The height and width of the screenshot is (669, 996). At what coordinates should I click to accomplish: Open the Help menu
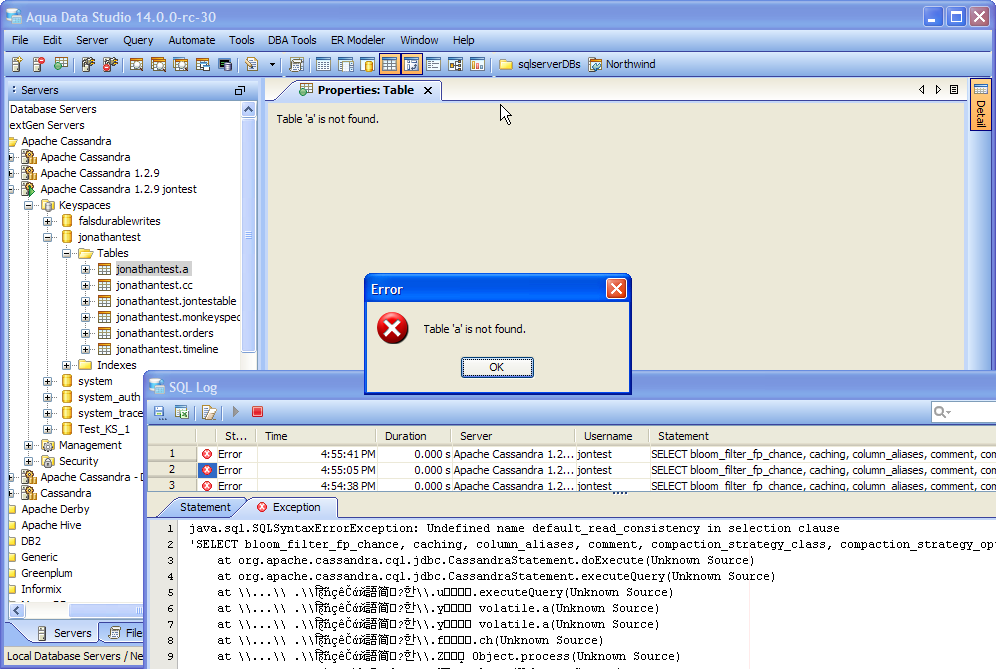click(x=464, y=40)
